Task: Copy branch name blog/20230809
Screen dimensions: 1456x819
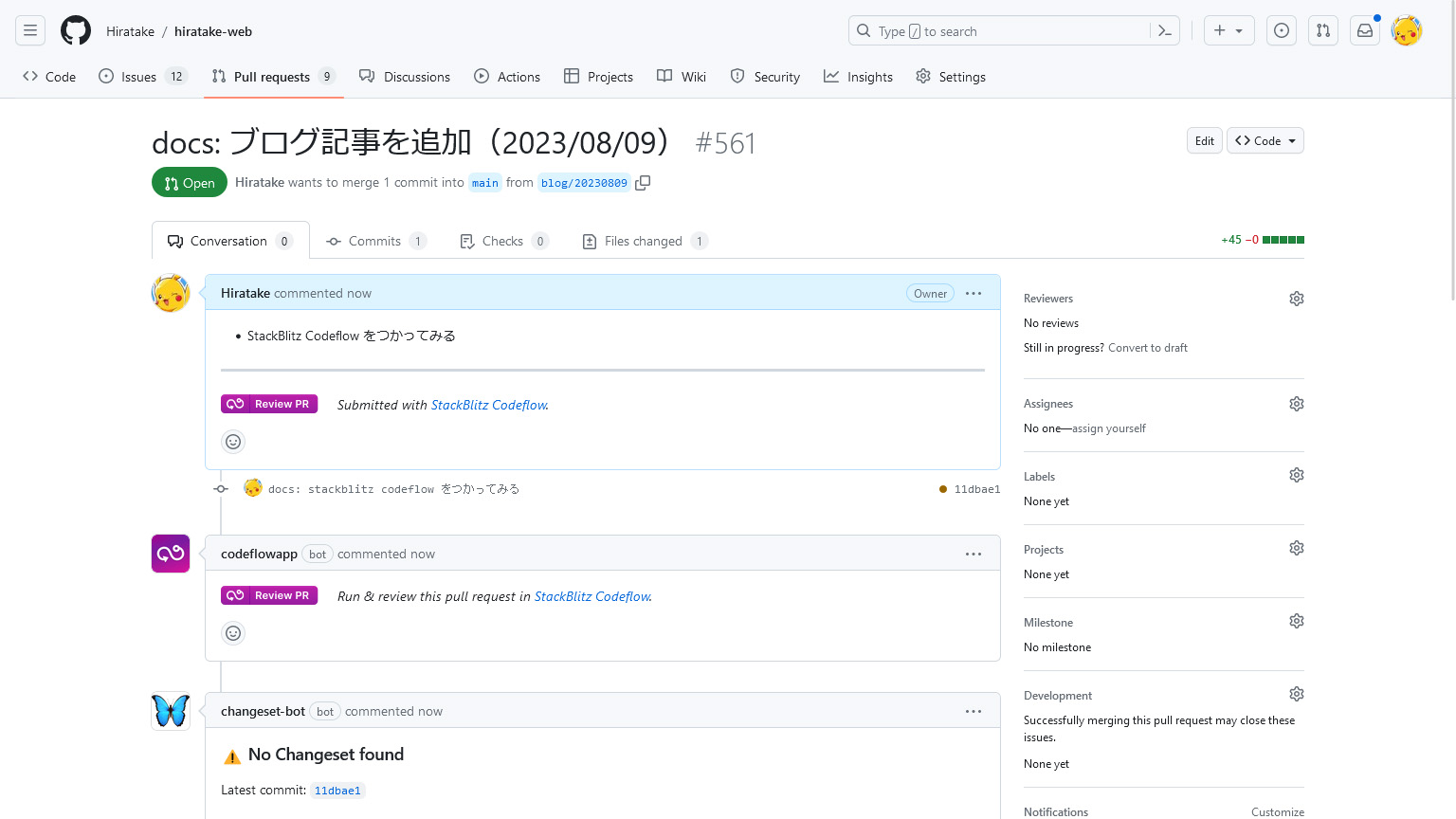Action: pyautogui.click(x=643, y=183)
